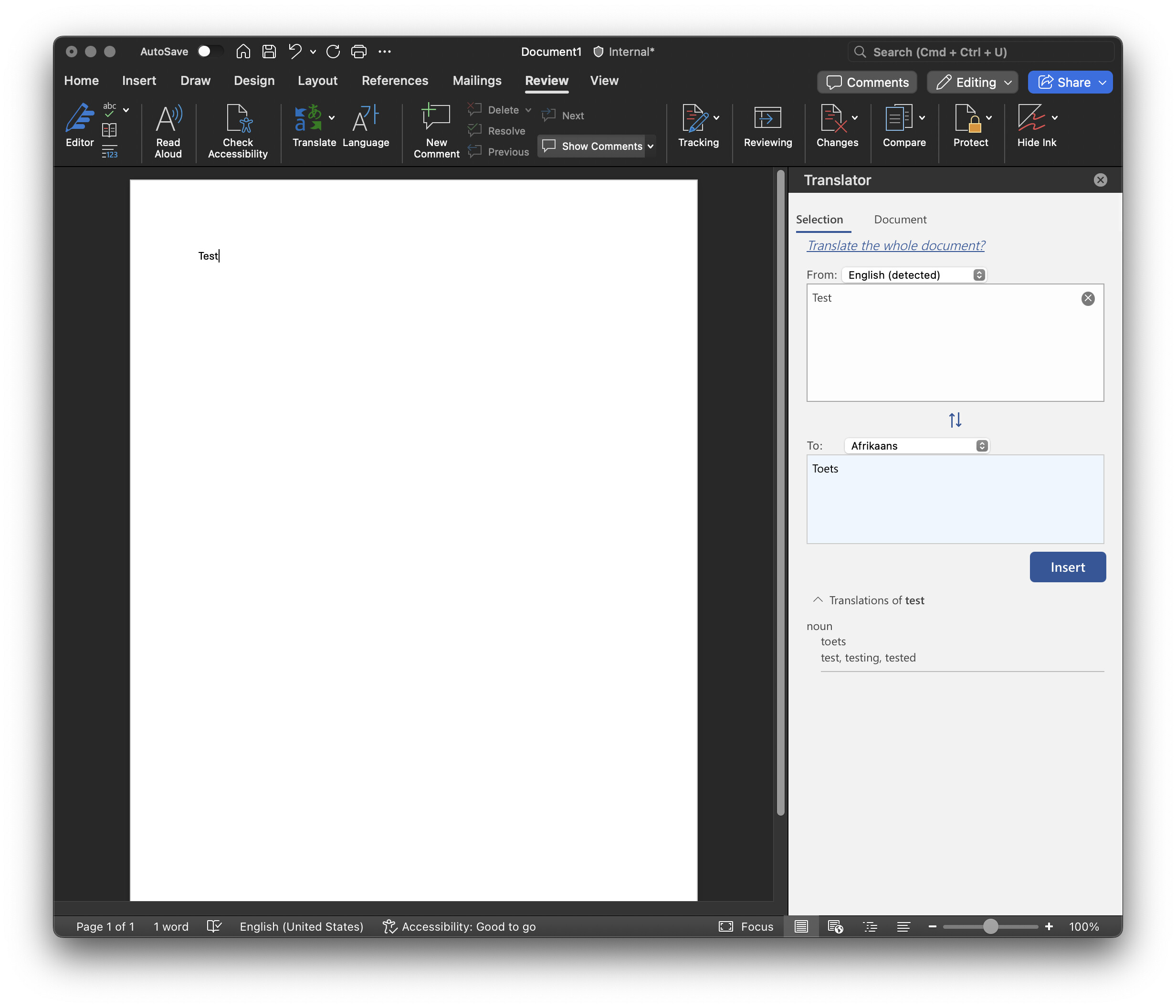1176x1008 pixels.
Task: Open the To language Afrikaans dropdown
Action: (x=917, y=446)
